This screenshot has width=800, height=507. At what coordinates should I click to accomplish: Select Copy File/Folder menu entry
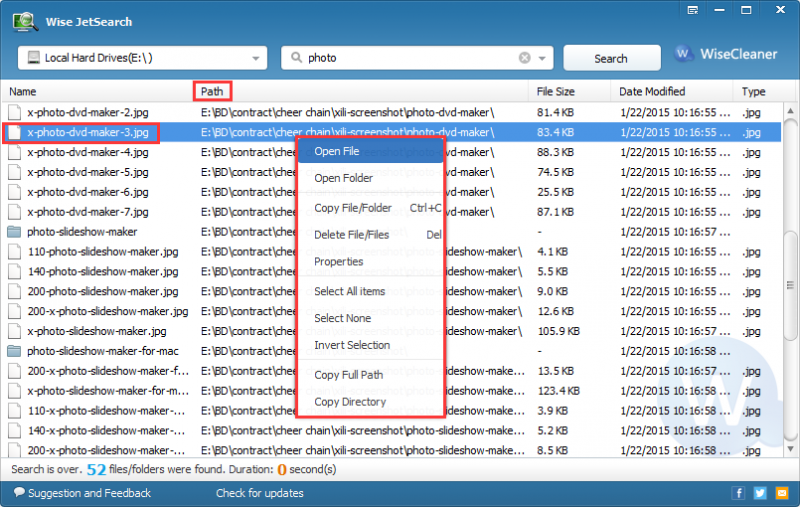[x=370, y=208]
